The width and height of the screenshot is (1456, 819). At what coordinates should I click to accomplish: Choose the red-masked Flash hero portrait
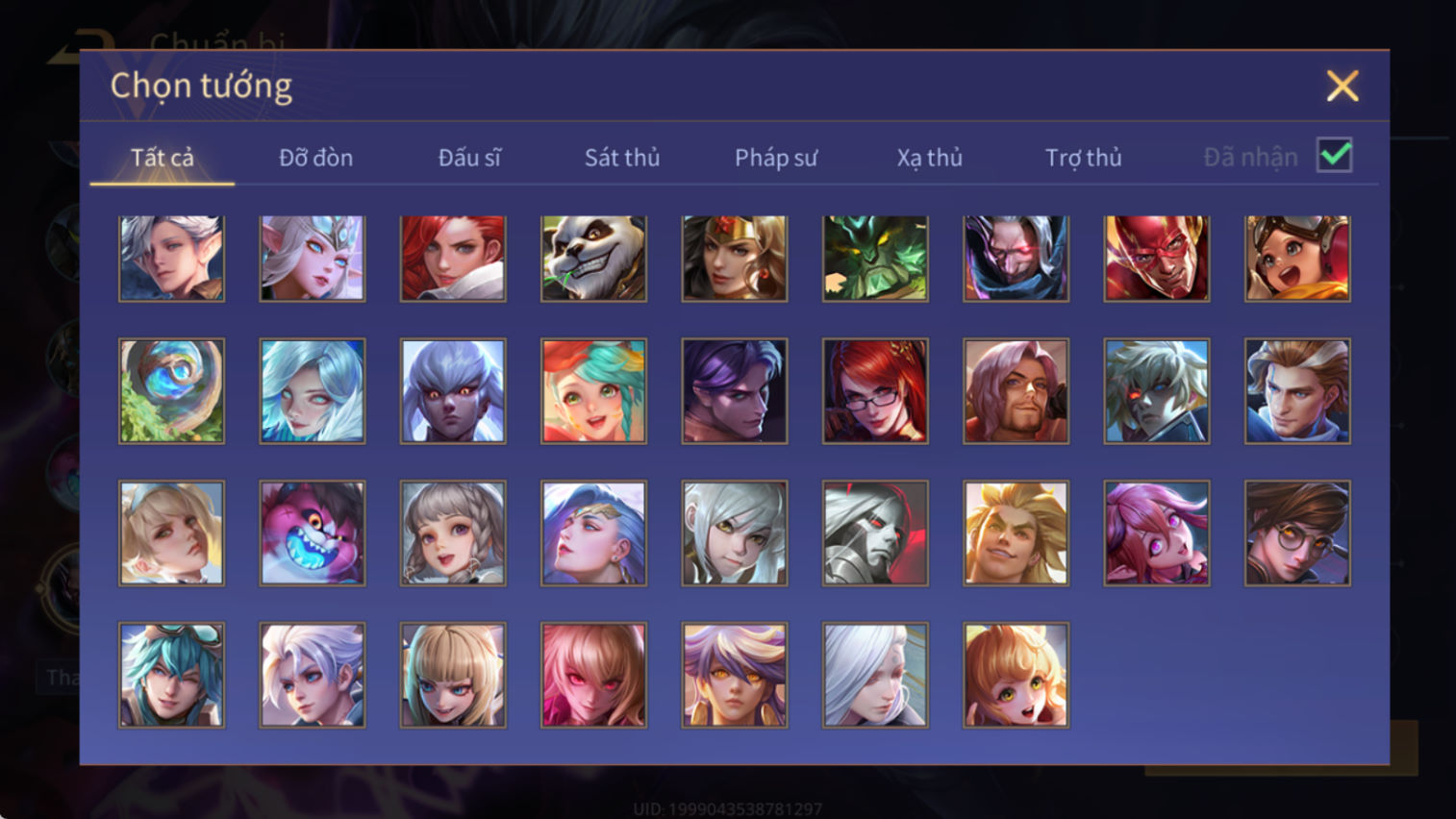[x=1157, y=259]
